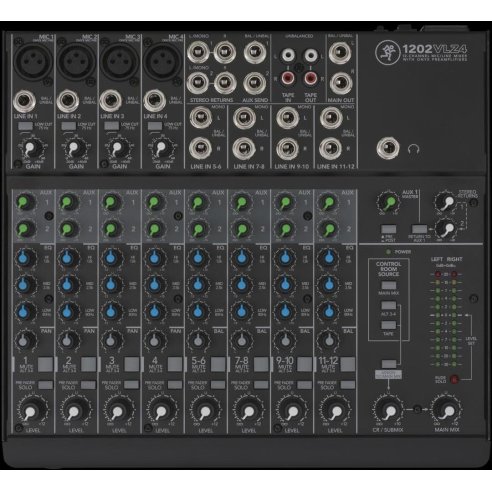Mute channel 3 with its MUTE button

[x=132, y=364]
